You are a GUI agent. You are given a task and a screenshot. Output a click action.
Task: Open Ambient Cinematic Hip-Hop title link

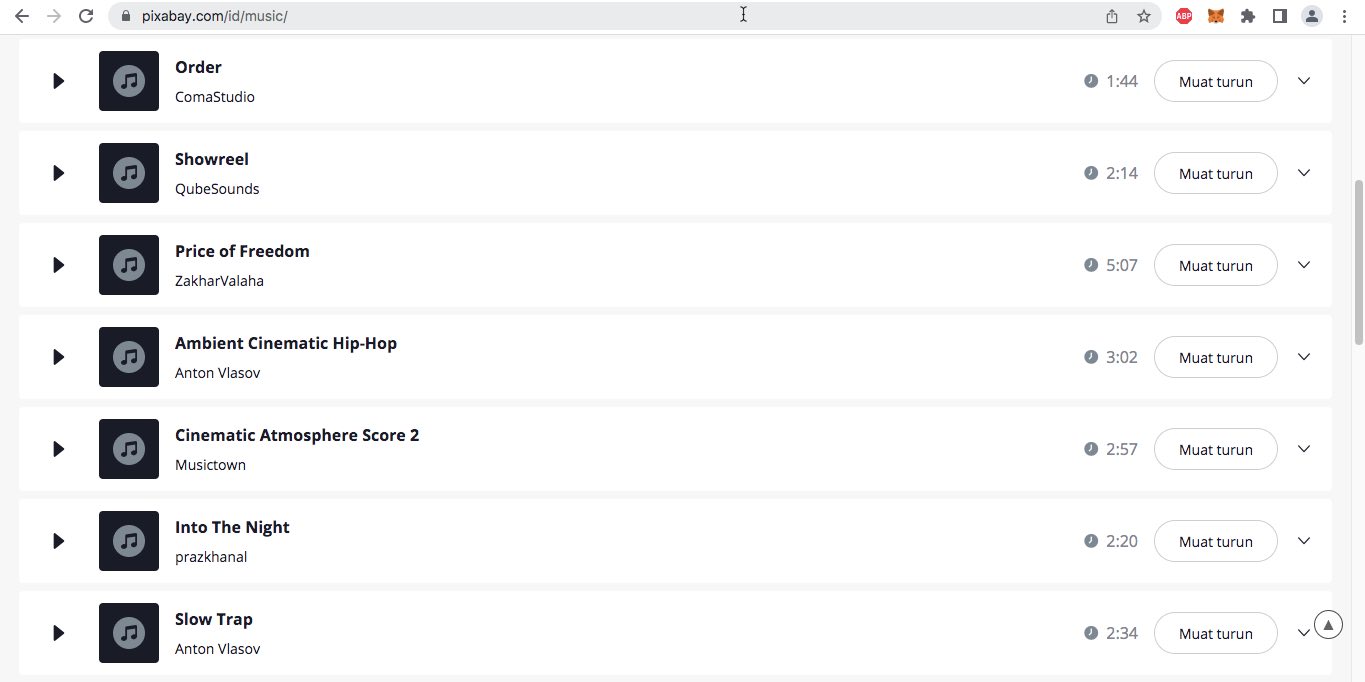pyautogui.click(x=286, y=343)
